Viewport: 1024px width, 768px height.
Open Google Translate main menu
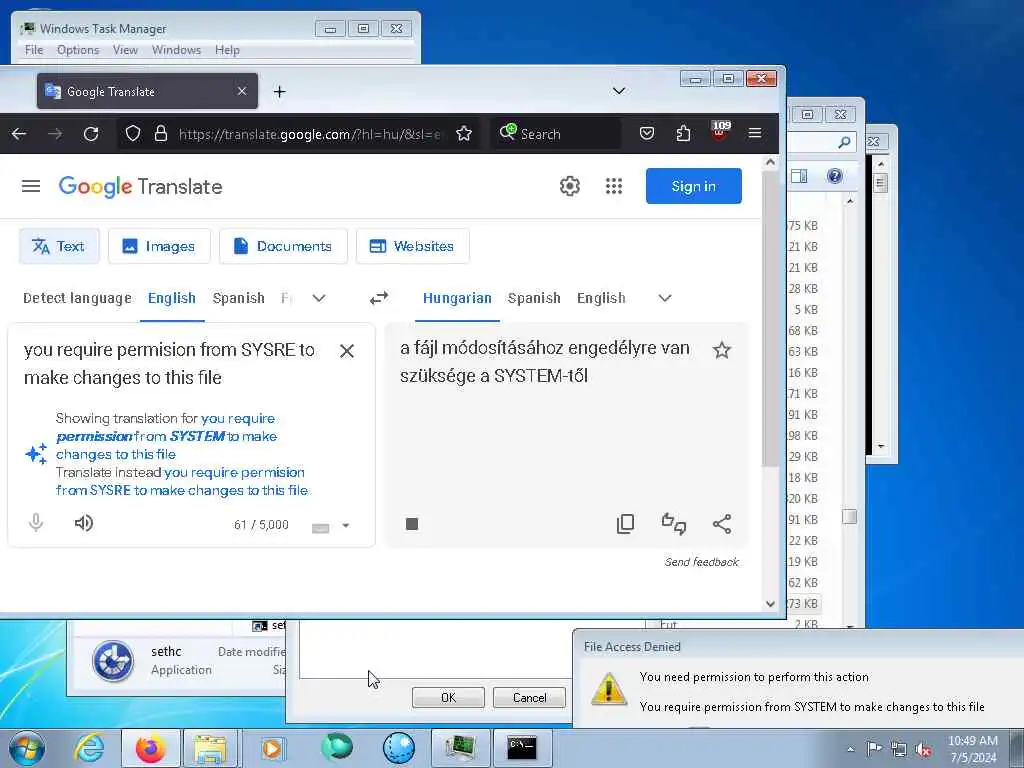tap(31, 186)
